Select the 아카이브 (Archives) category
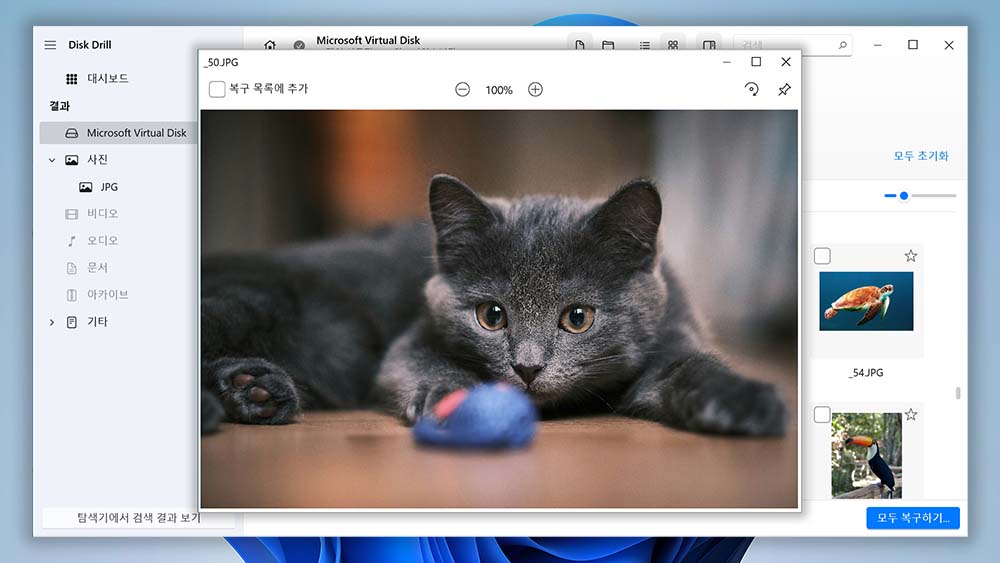This screenshot has width=1000, height=563. point(107,295)
